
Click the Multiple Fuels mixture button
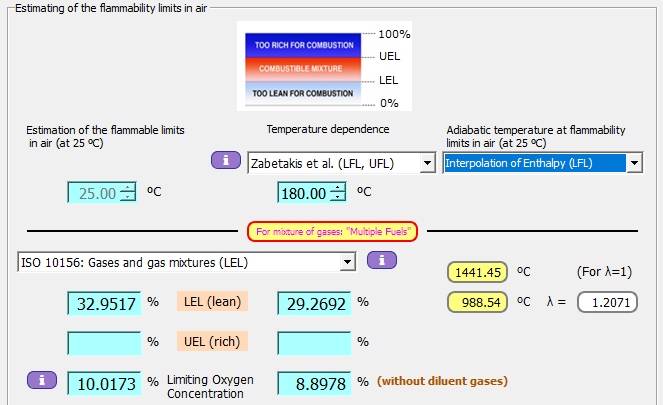coord(332,231)
